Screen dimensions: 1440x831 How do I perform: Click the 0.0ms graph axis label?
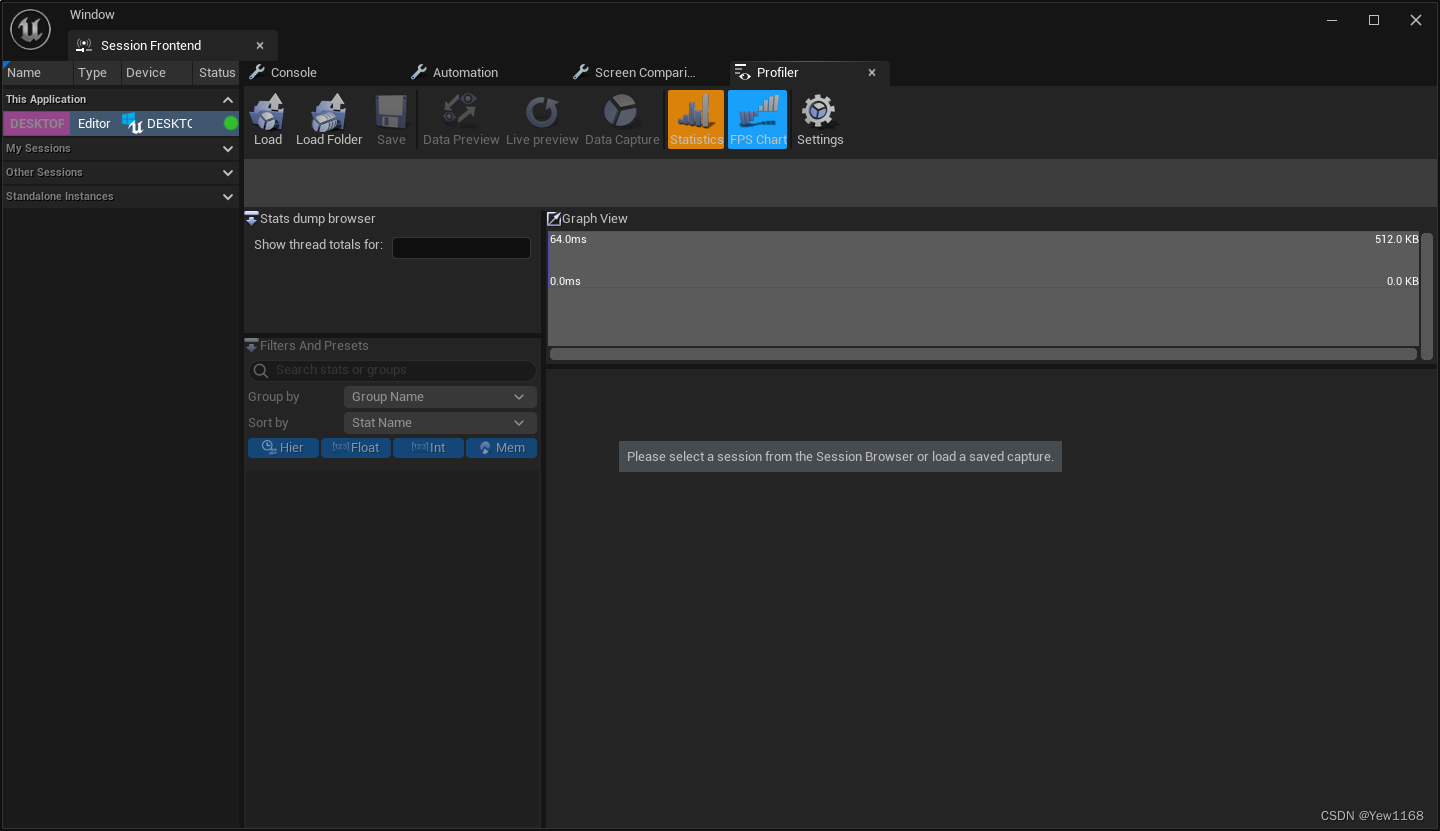point(565,281)
